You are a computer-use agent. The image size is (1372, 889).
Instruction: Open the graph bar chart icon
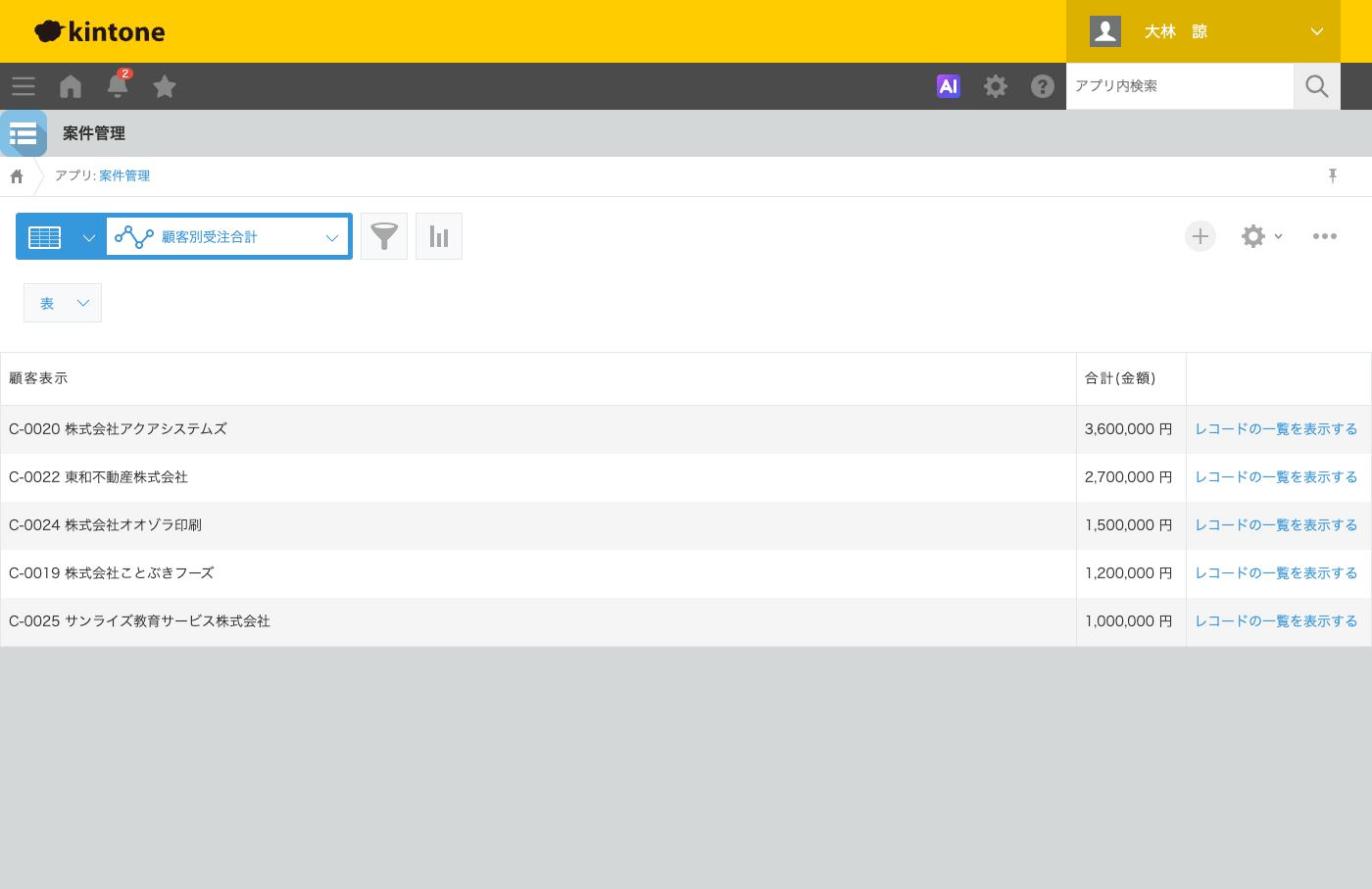click(x=439, y=236)
